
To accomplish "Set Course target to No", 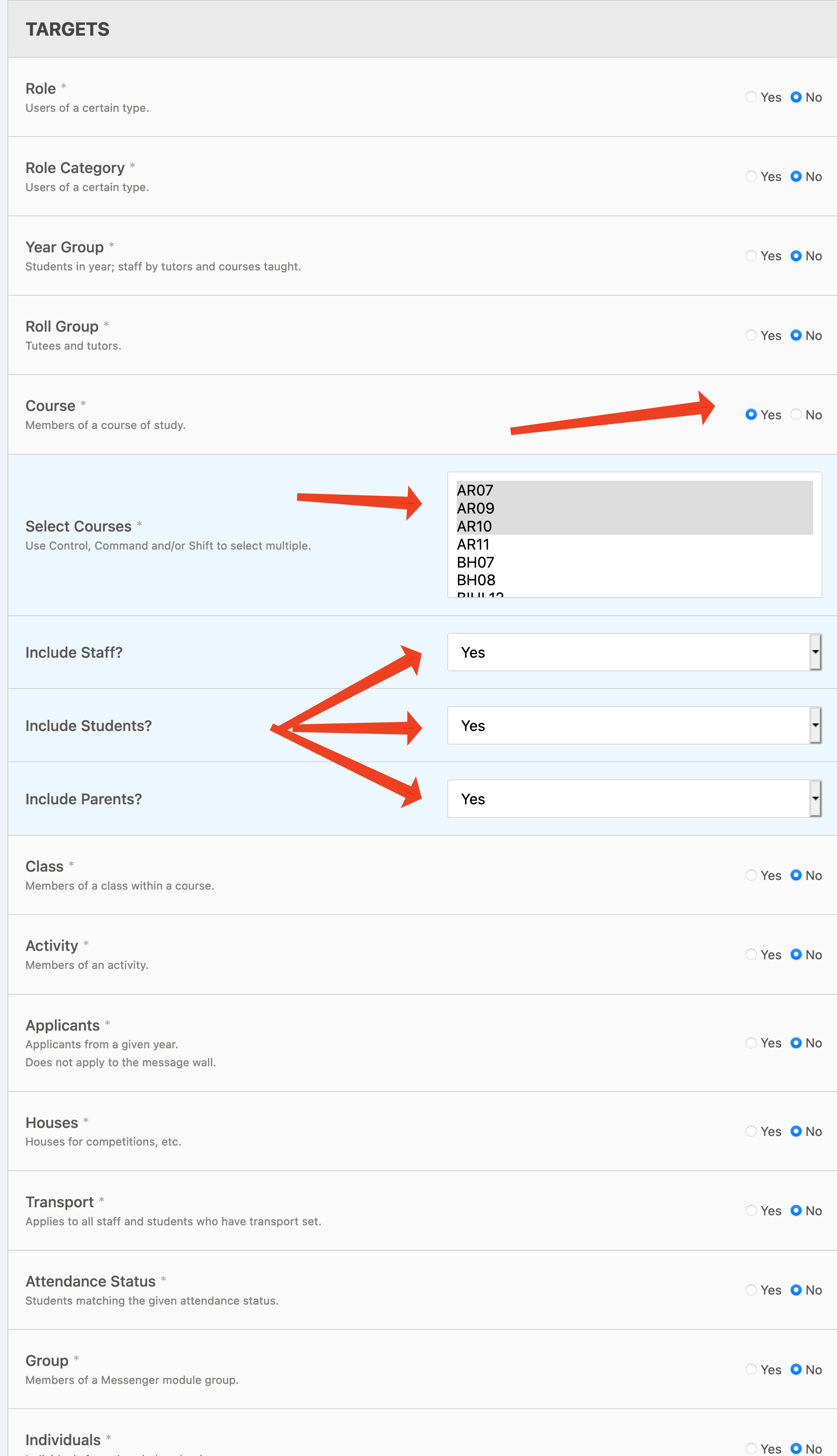I will pyautogui.click(x=796, y=414).
